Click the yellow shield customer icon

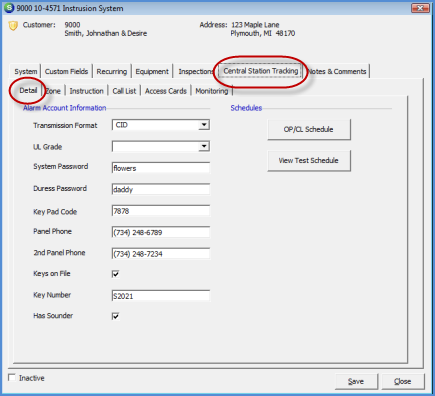[x=13, y=26]
